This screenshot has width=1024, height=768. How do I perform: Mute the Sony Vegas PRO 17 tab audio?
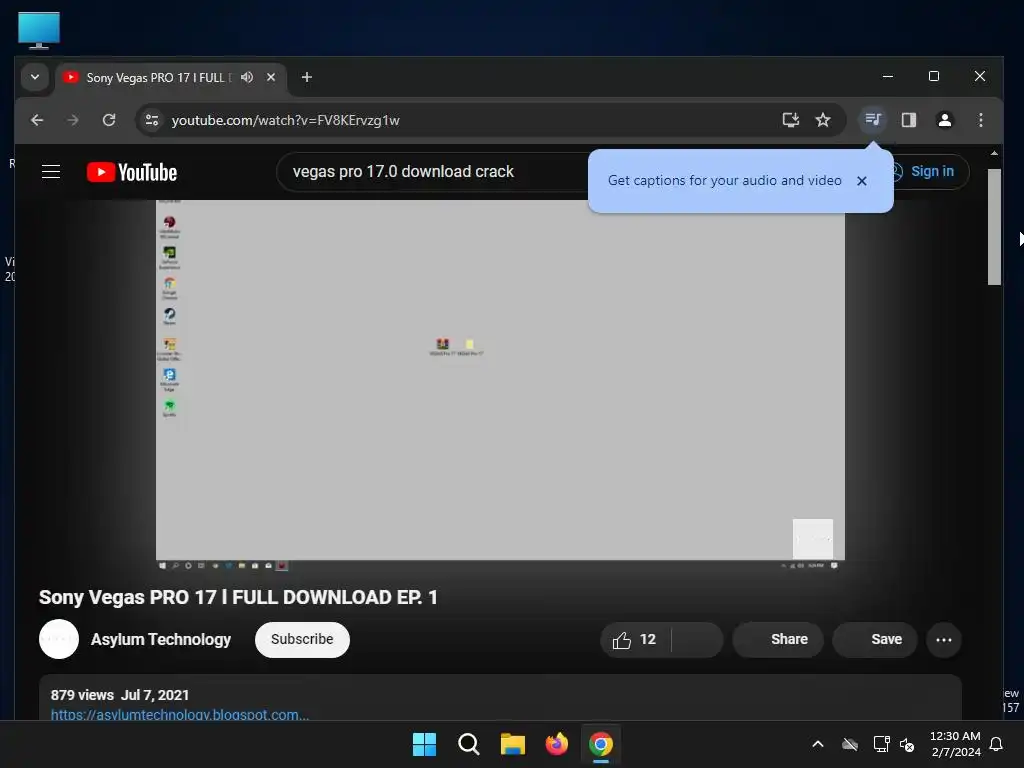tap(247, 77)
